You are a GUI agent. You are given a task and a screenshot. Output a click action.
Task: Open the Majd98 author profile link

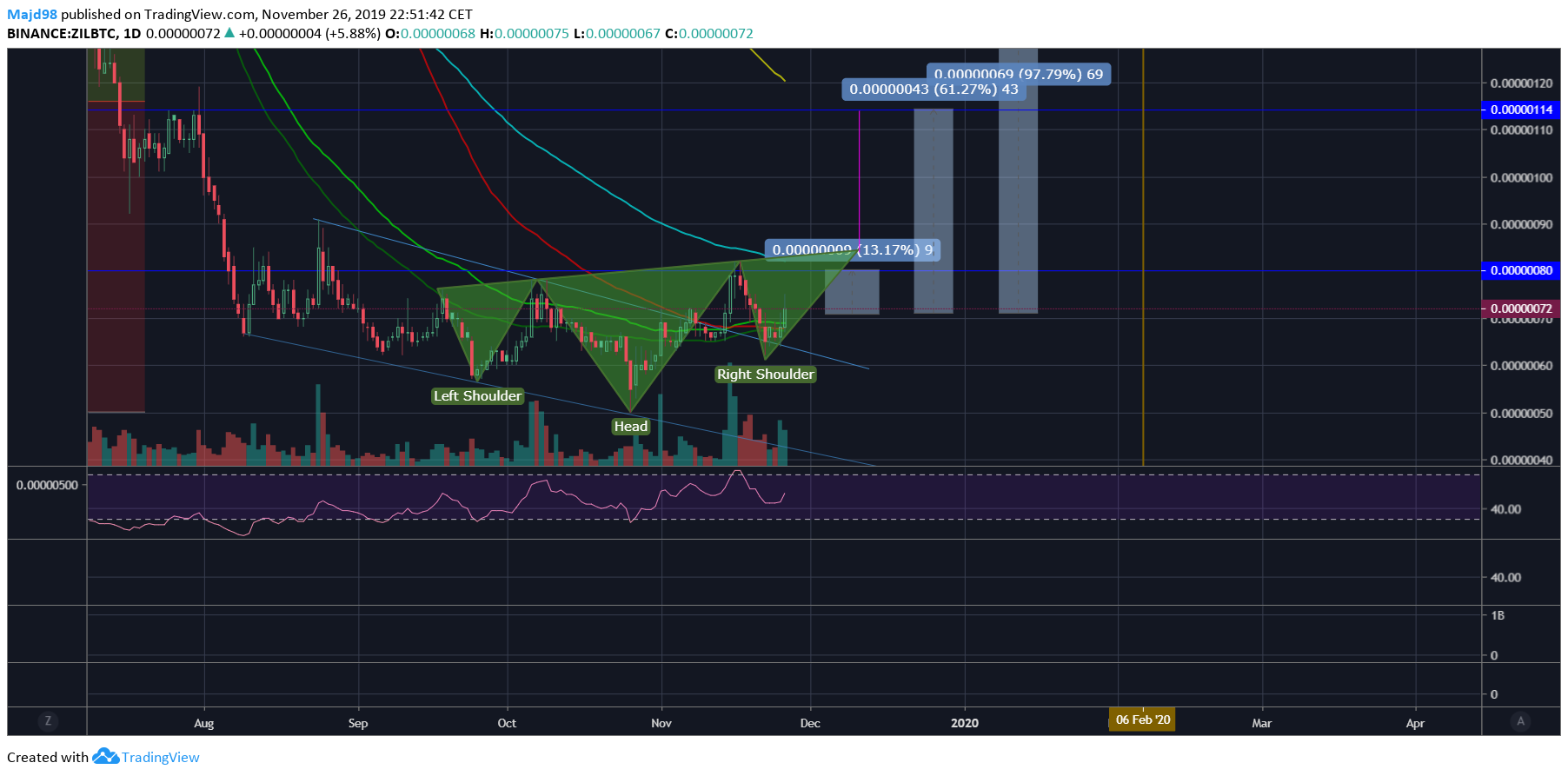(32, 14)
